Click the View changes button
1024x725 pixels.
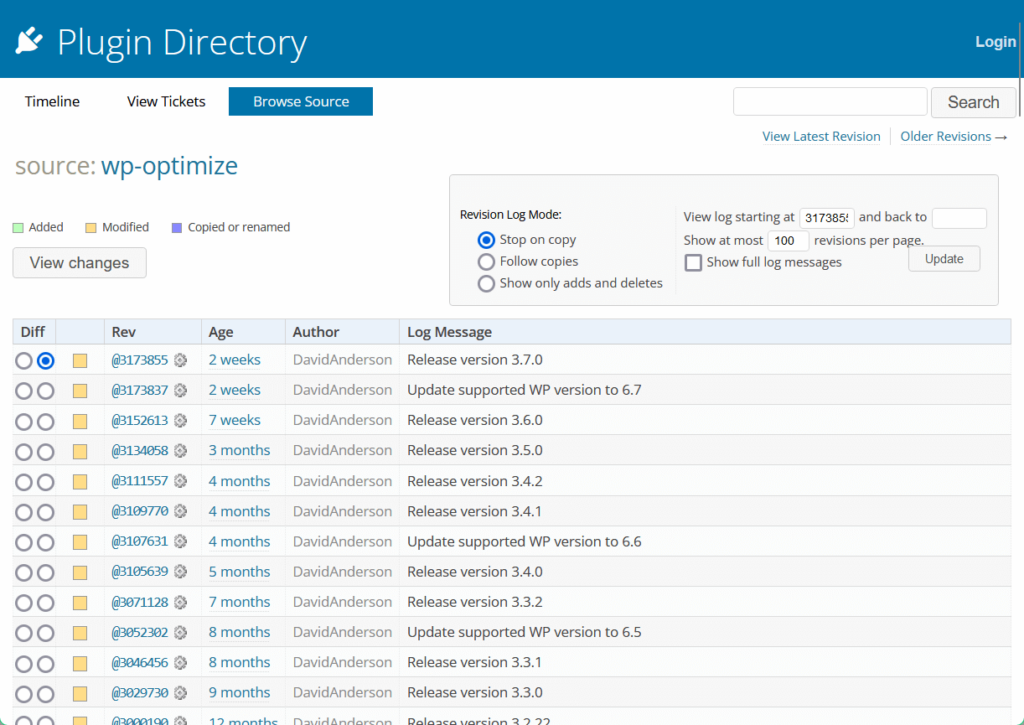(x=79, y=263)
